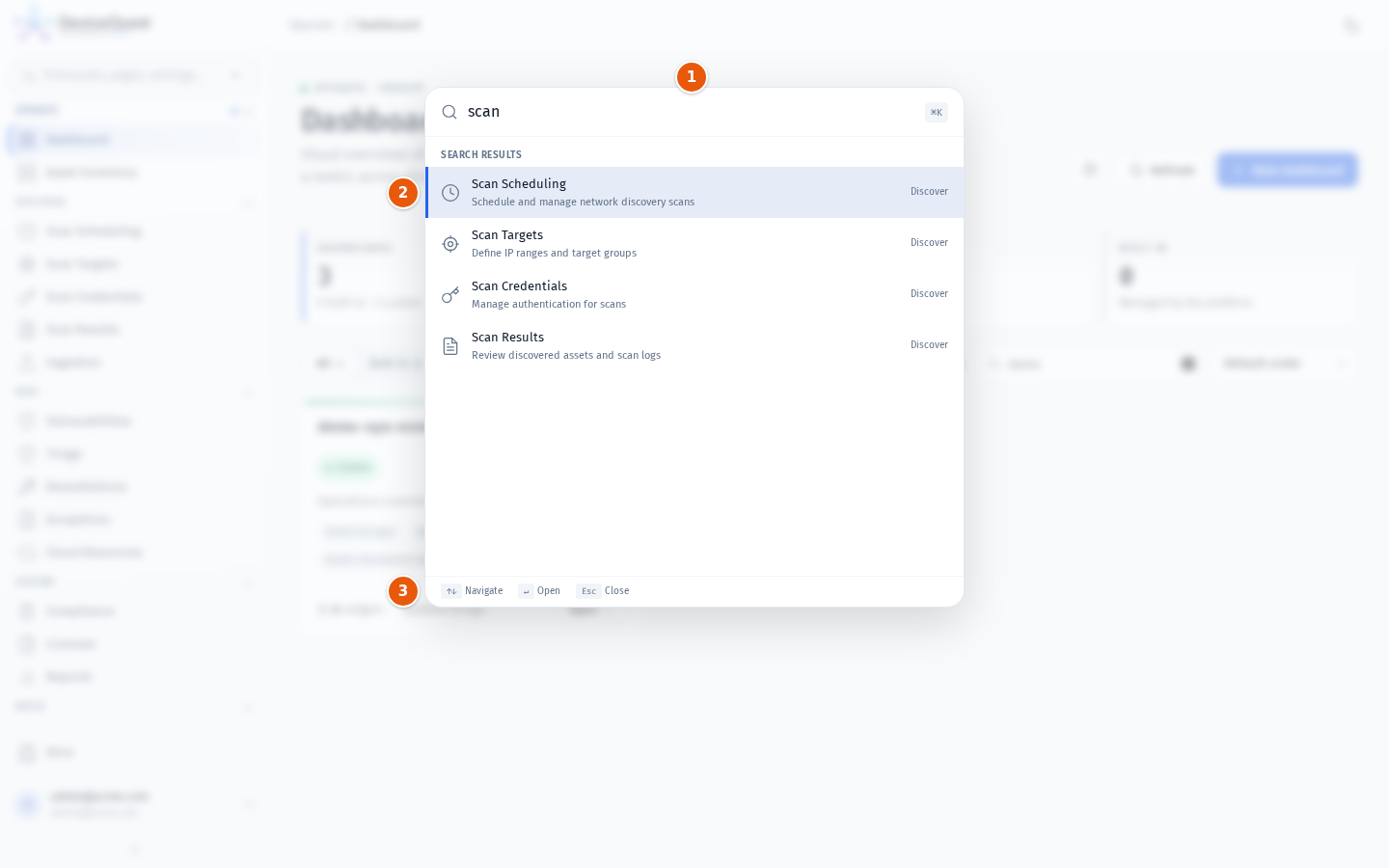1389x868 pixels.
Task: Click the Discover tag on Scan Scheduling row
Action: click(x=929, y=192)
